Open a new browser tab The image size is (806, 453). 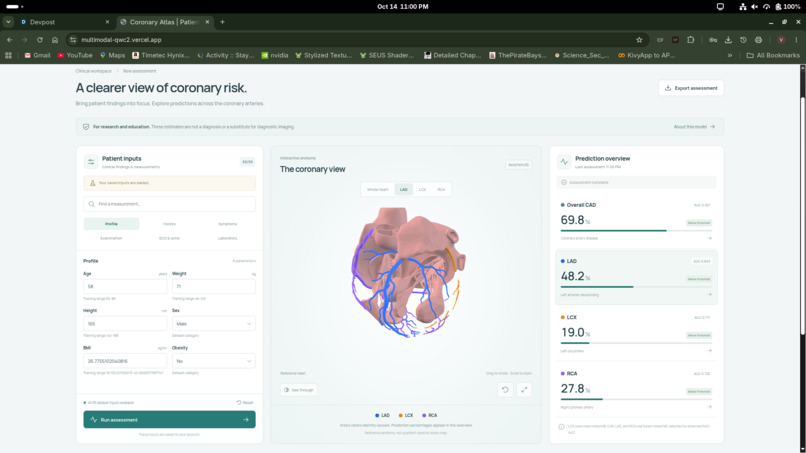click(x=222, y=22)
